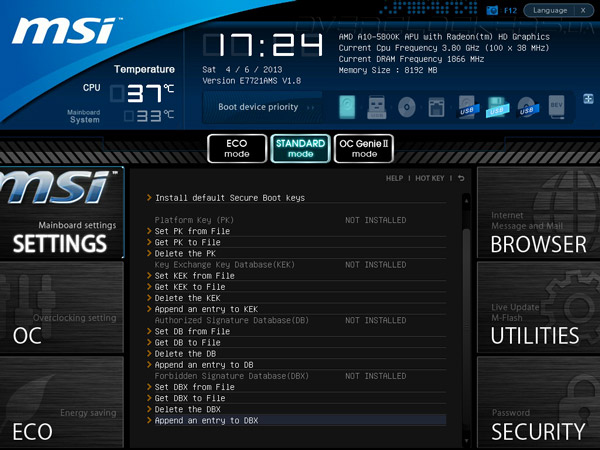Select the USB key boot device icon
The height and width of the screenshot is (450, 600).
pyautogui.click(x=377, y=107)
